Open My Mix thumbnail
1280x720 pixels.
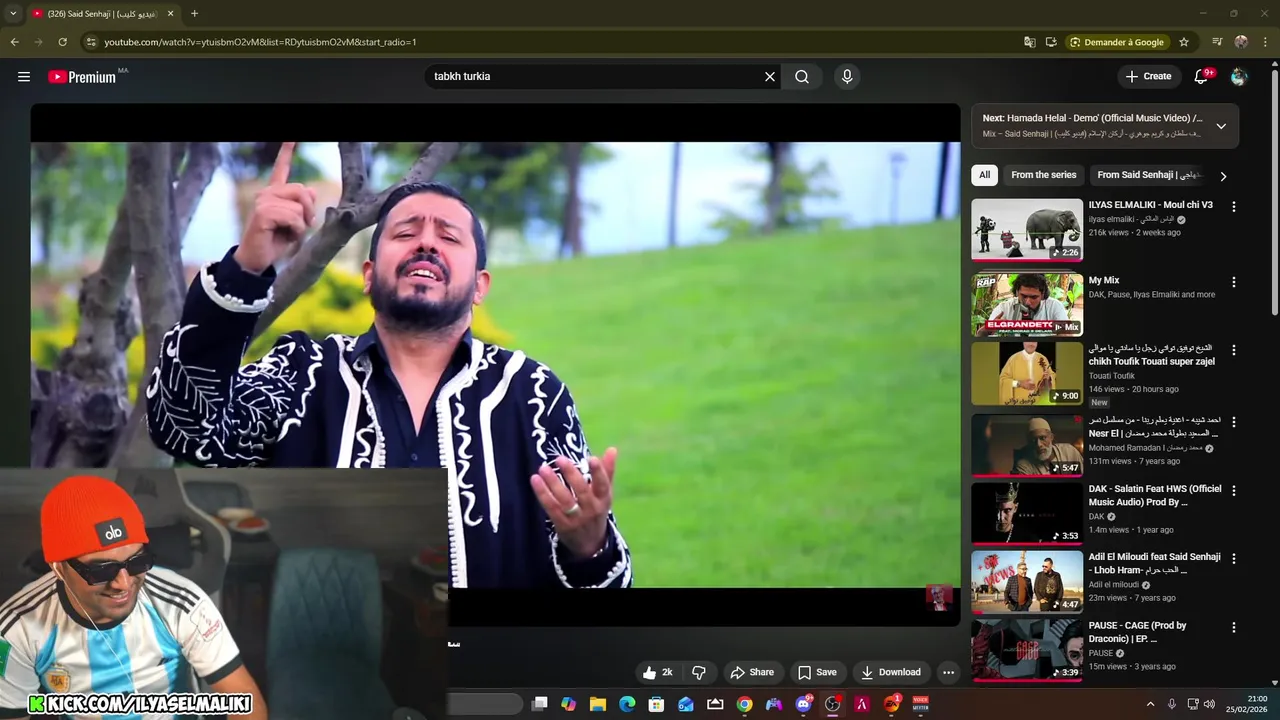[1027, 305]
